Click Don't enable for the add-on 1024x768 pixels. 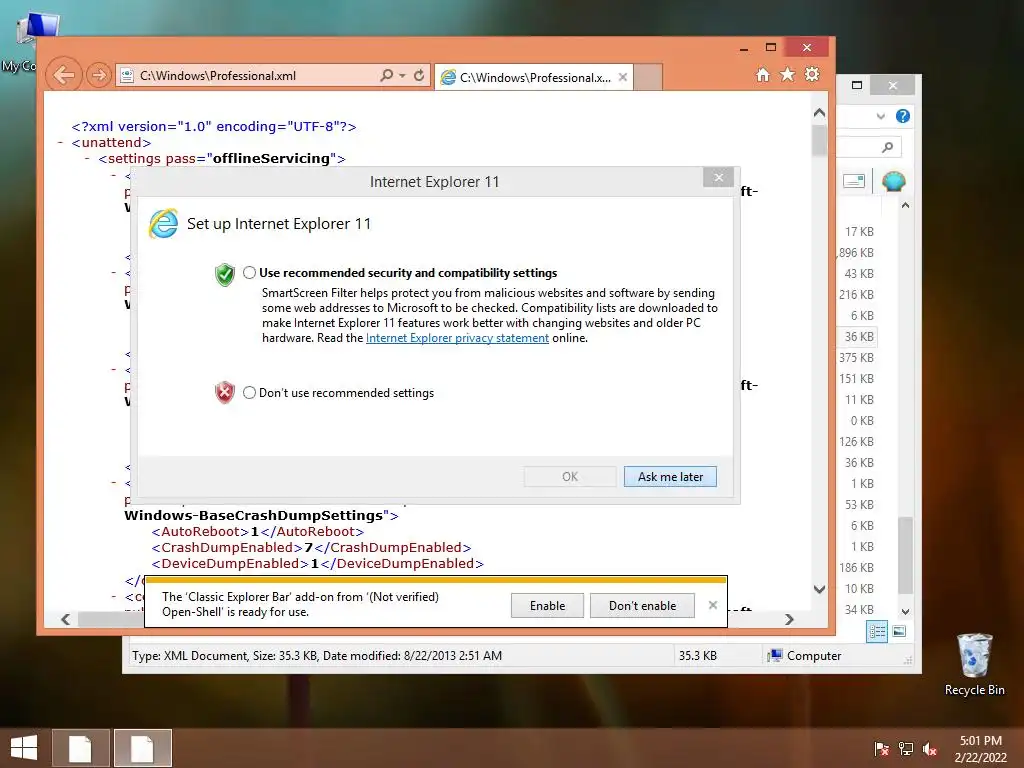pos(643,606)
